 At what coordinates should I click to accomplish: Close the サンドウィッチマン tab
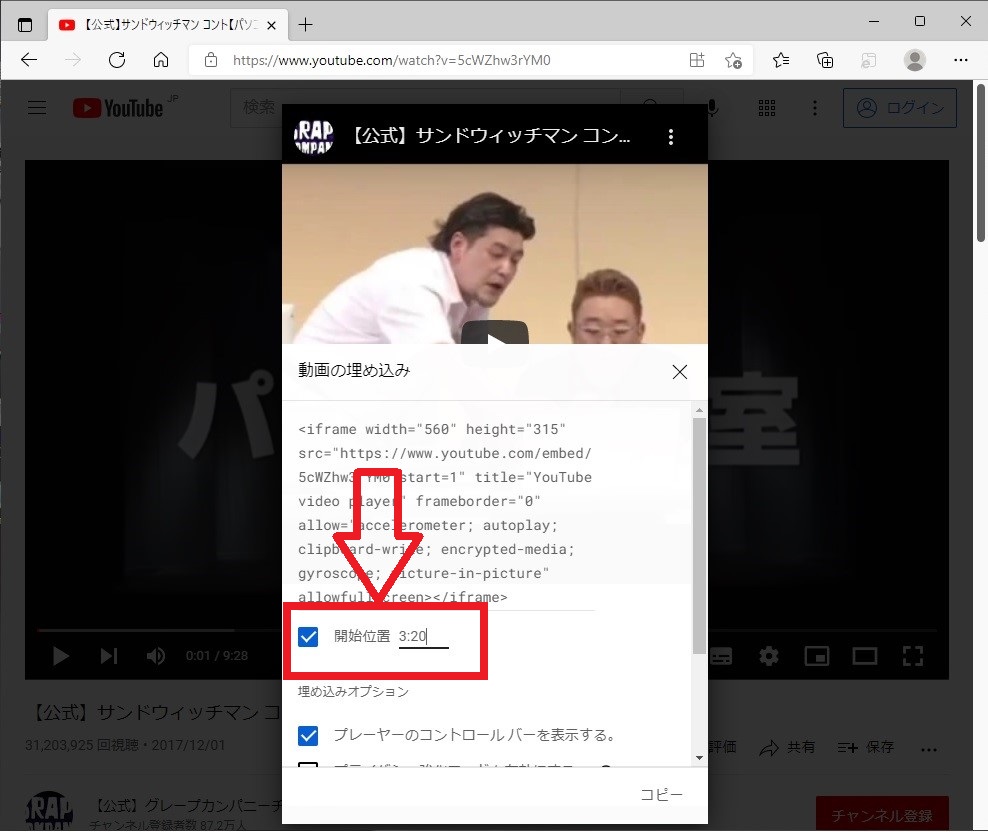point(272,25)
